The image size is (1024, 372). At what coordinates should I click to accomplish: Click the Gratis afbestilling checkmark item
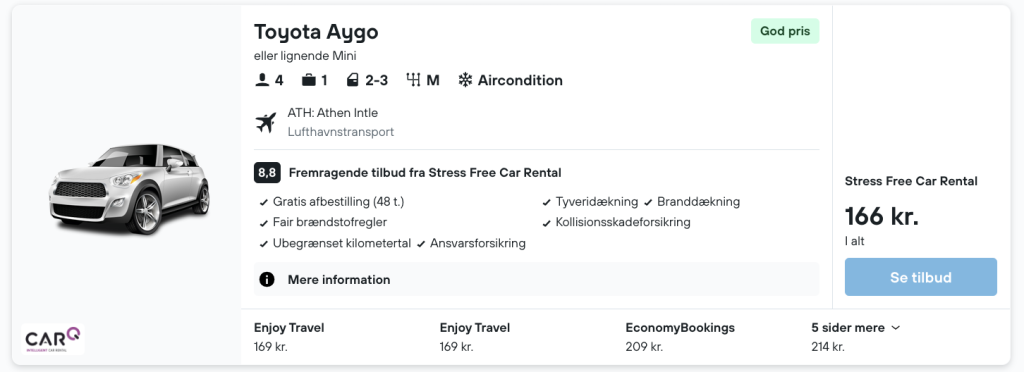pos(332,202)
